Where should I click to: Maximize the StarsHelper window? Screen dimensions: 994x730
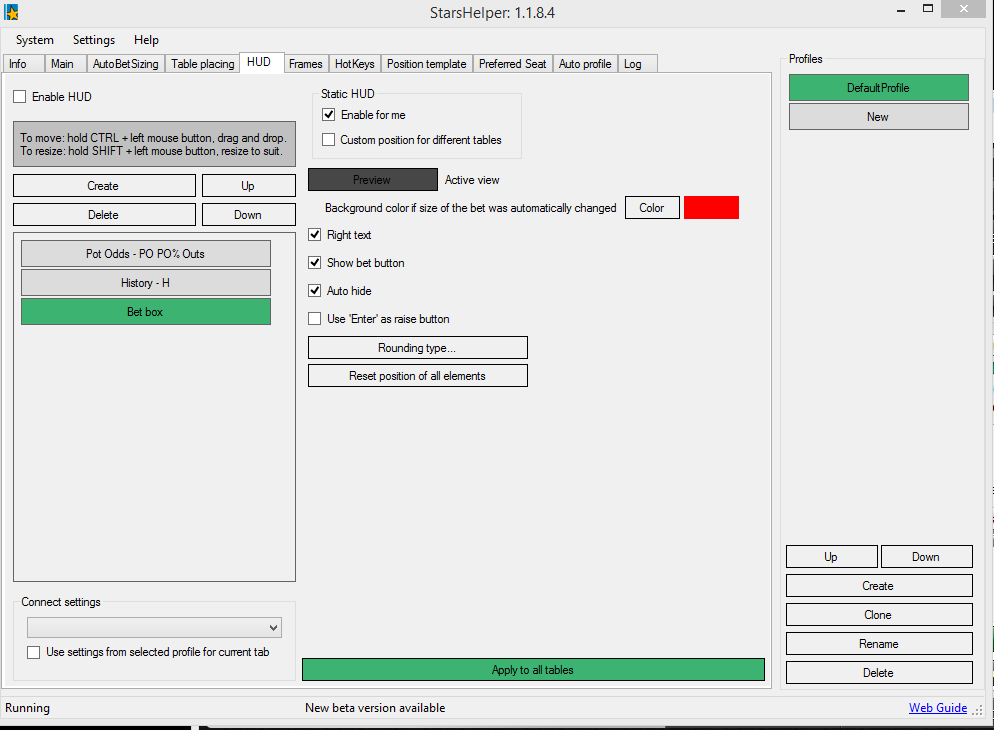click(x=928, y=9)
